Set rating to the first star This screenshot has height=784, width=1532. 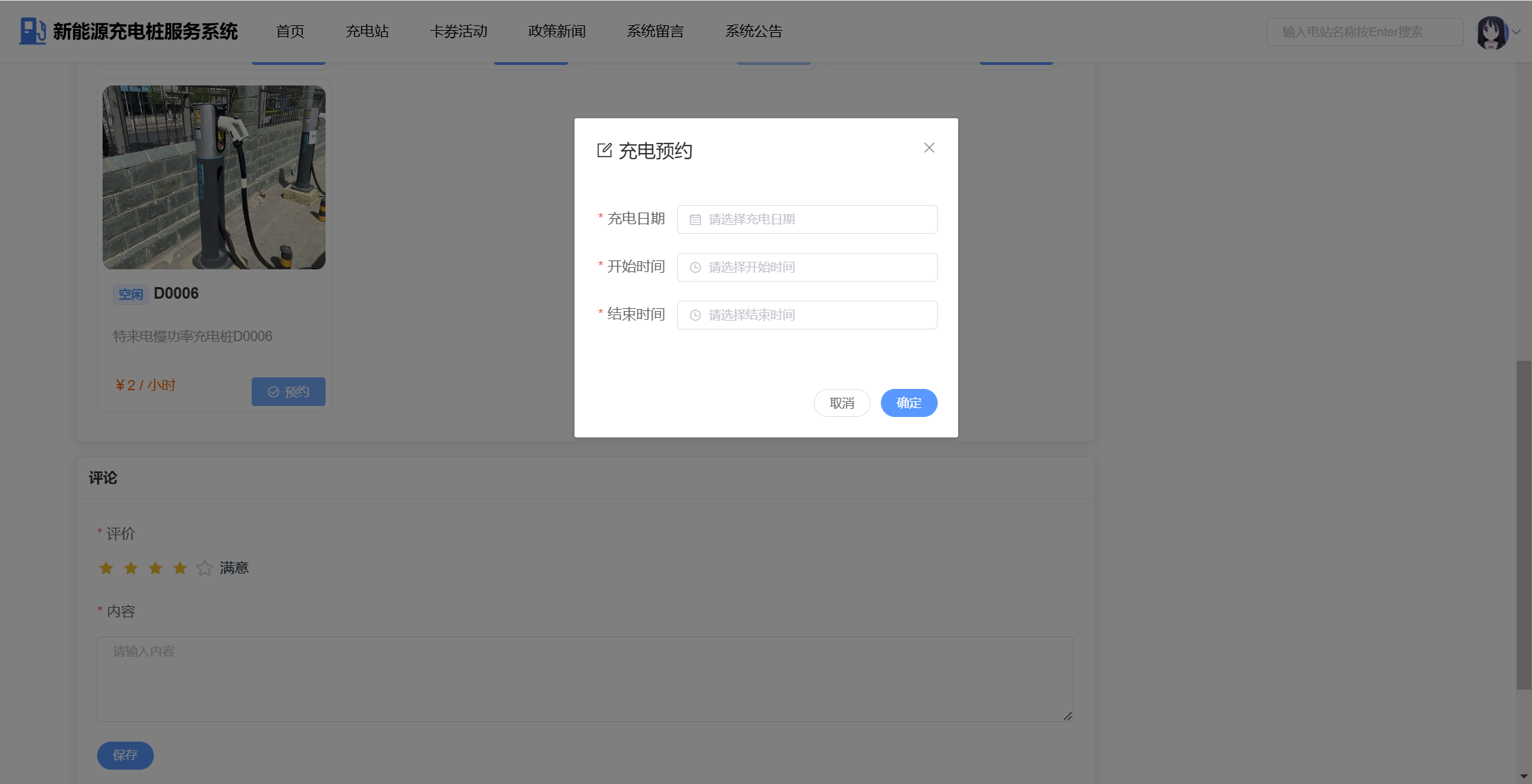coord(106,568)
